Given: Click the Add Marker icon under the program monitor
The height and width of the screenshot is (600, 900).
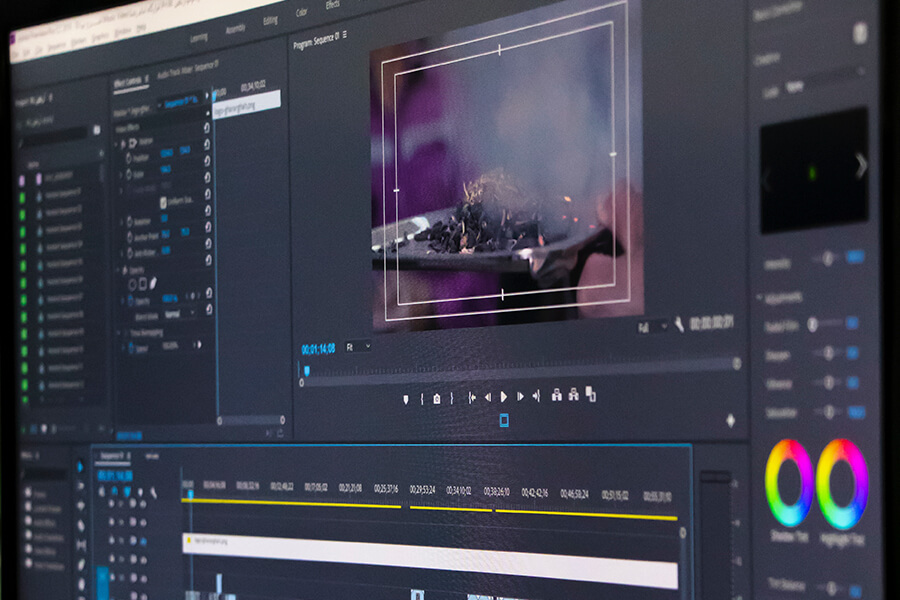Looking at the screenshot, I should (x=406, y=399).
